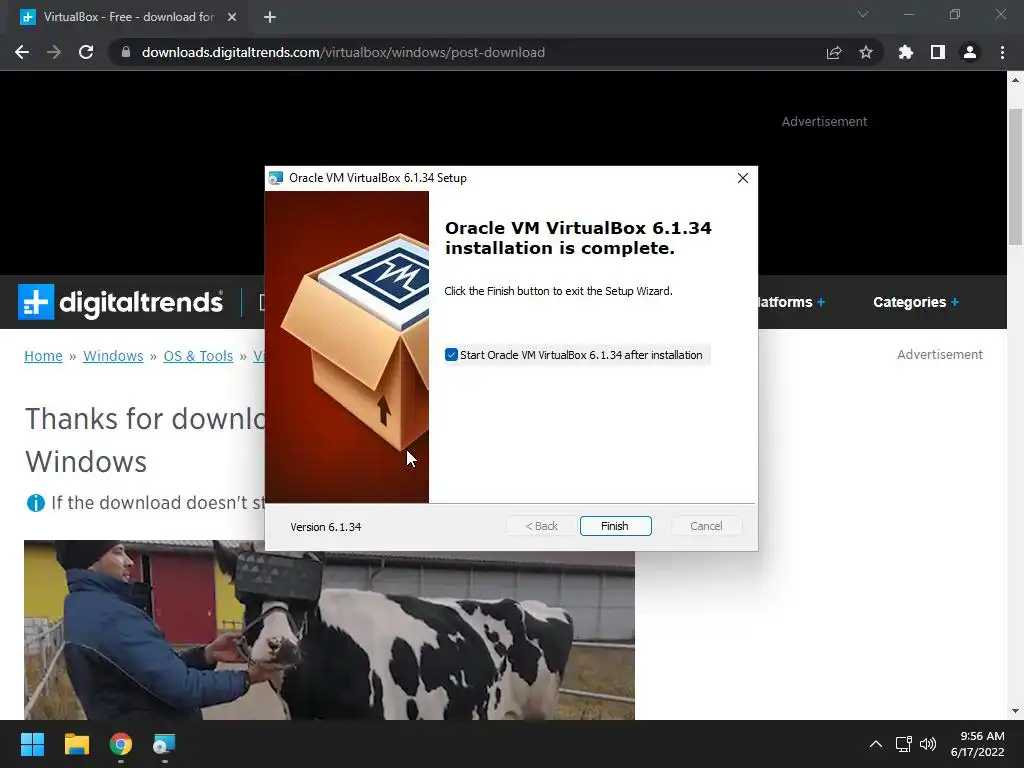View site information via lock icon
Screen dimensions: 1024x768
[126, 52]
